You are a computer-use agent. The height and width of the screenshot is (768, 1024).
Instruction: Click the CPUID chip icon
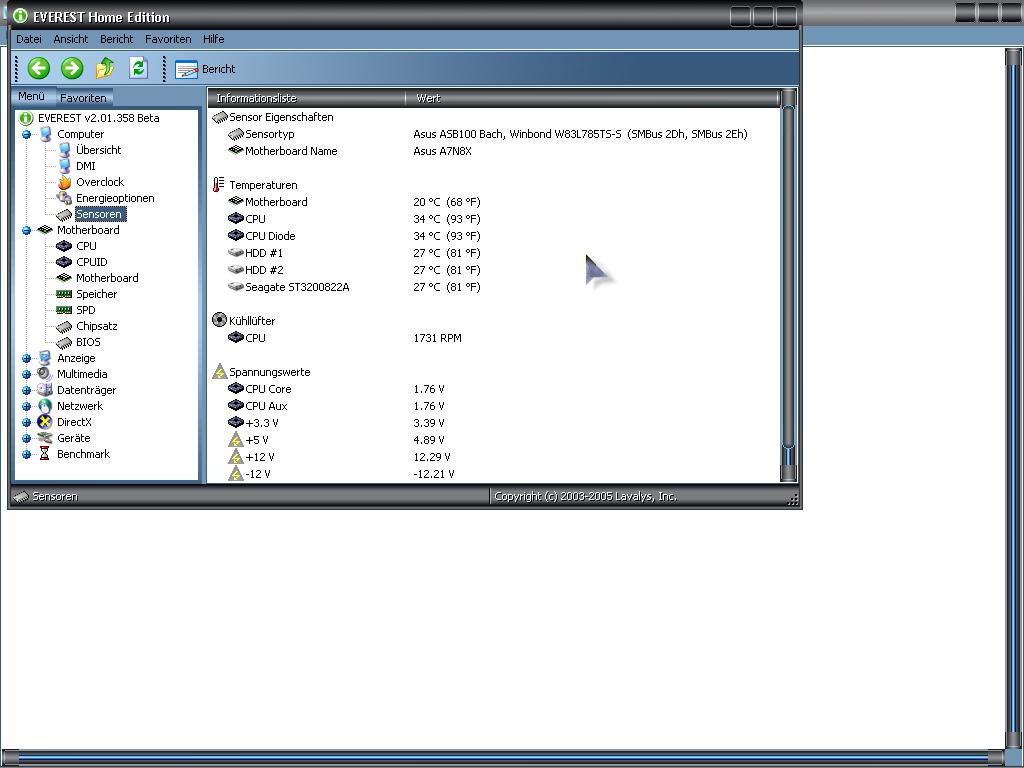point(64,262)
